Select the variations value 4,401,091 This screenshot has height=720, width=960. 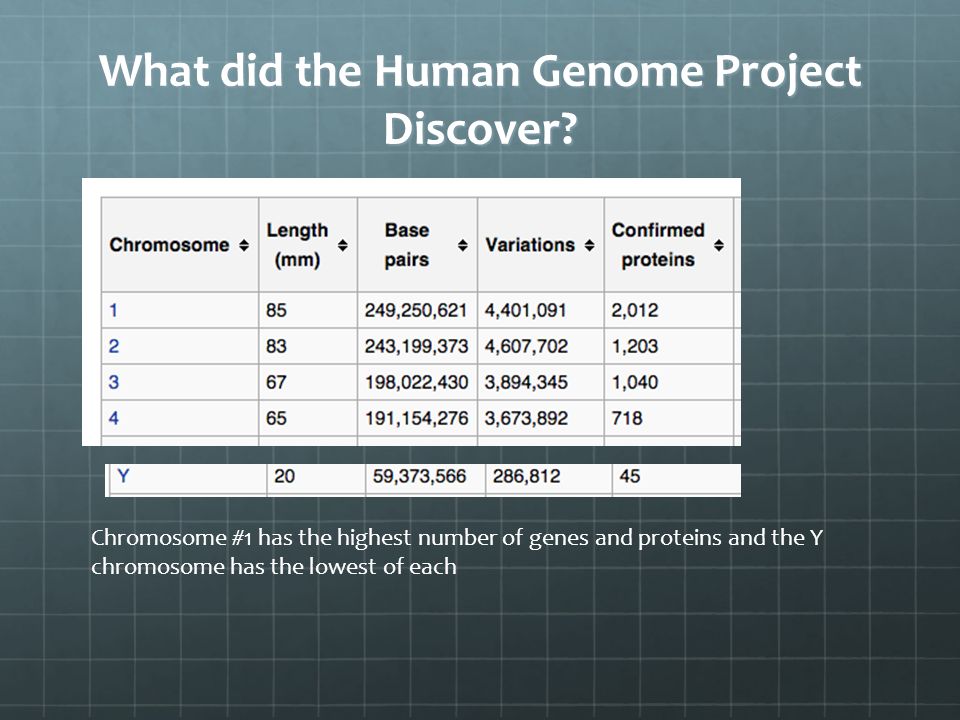coord(525,310)
